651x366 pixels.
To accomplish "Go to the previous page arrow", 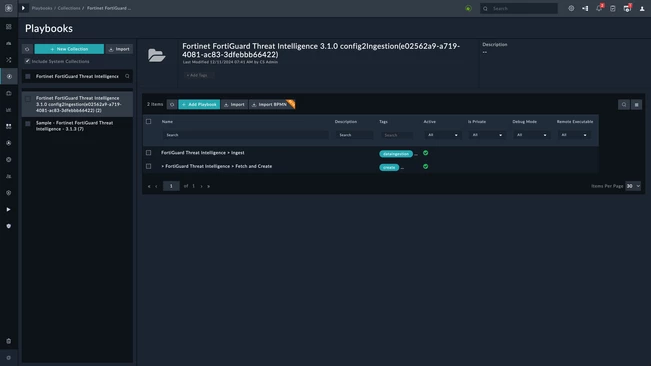I will (156, 186).
